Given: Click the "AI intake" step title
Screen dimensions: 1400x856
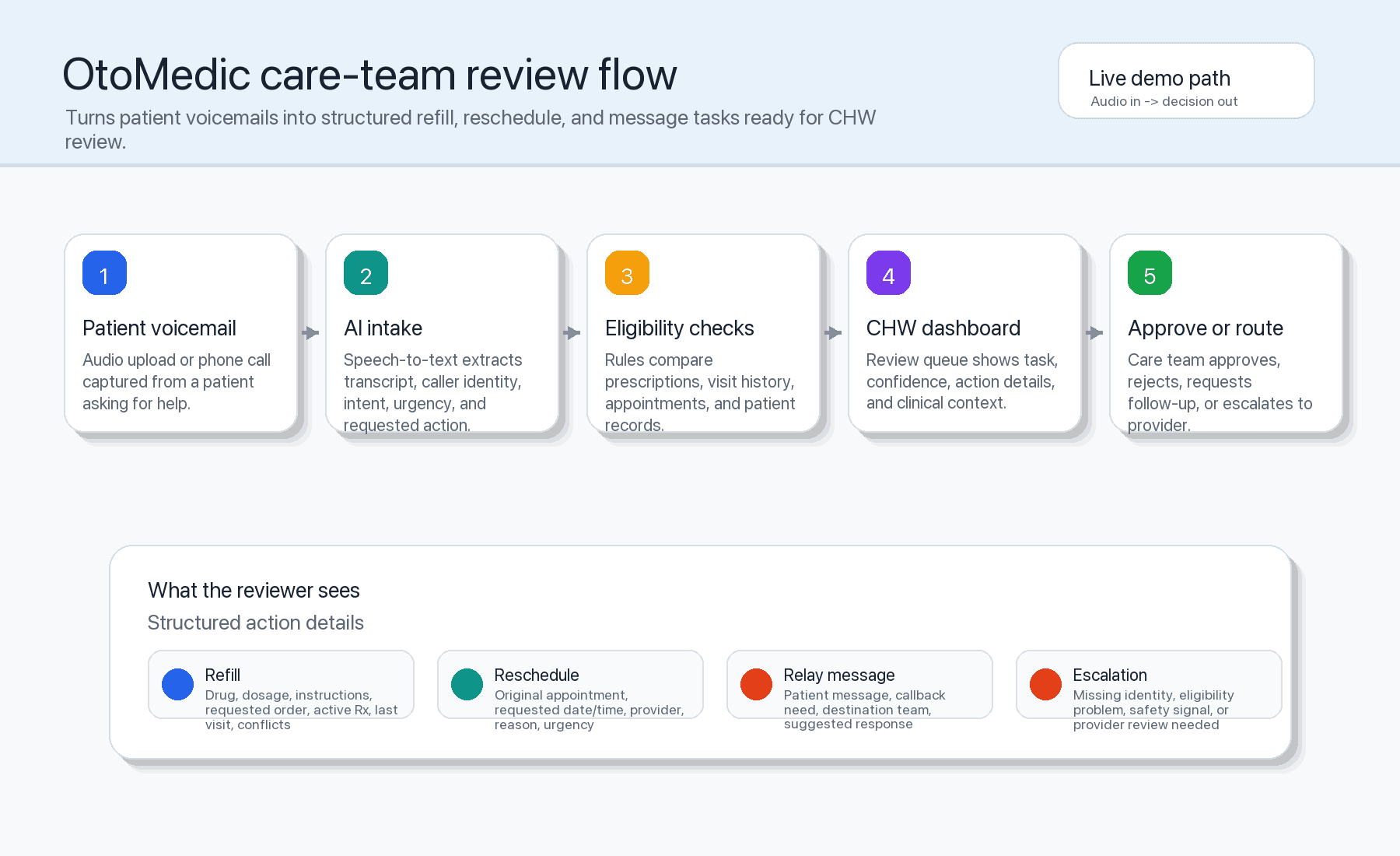Looking at the screenshot, I should 383,328.
